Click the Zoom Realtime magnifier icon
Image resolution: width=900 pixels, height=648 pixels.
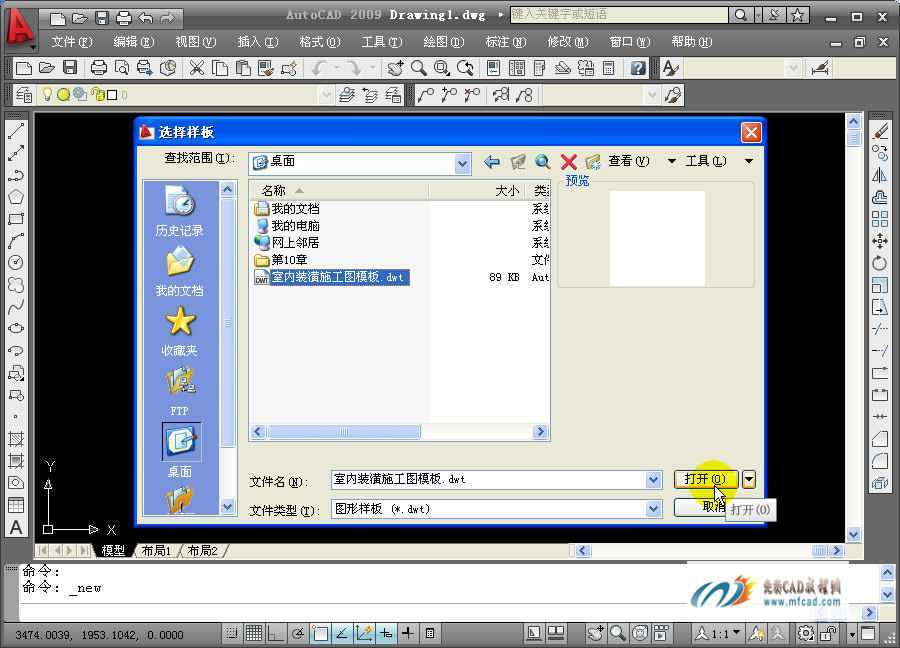tap(418, 68)
